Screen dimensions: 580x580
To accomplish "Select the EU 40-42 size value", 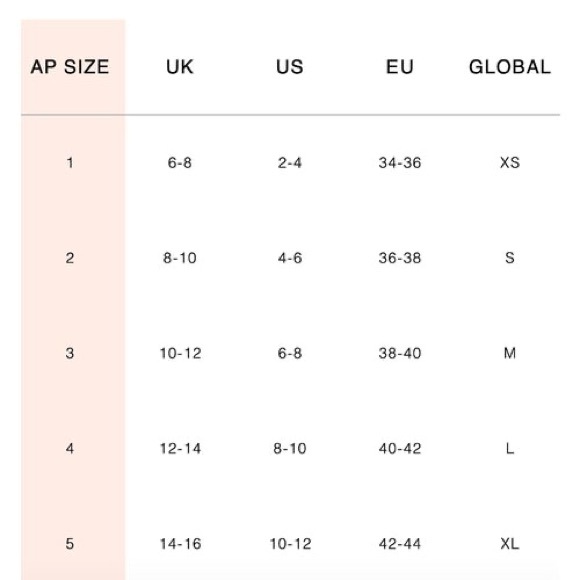I will click(x=399, y=449).
